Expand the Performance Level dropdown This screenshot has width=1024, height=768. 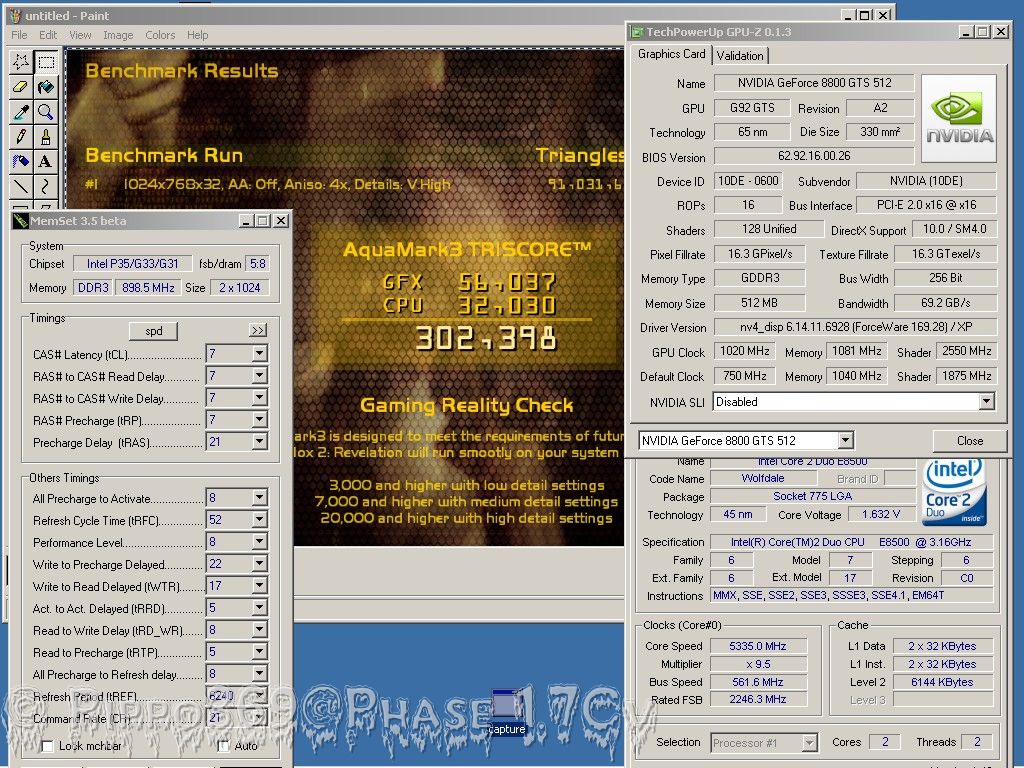(x=259, y=541)
